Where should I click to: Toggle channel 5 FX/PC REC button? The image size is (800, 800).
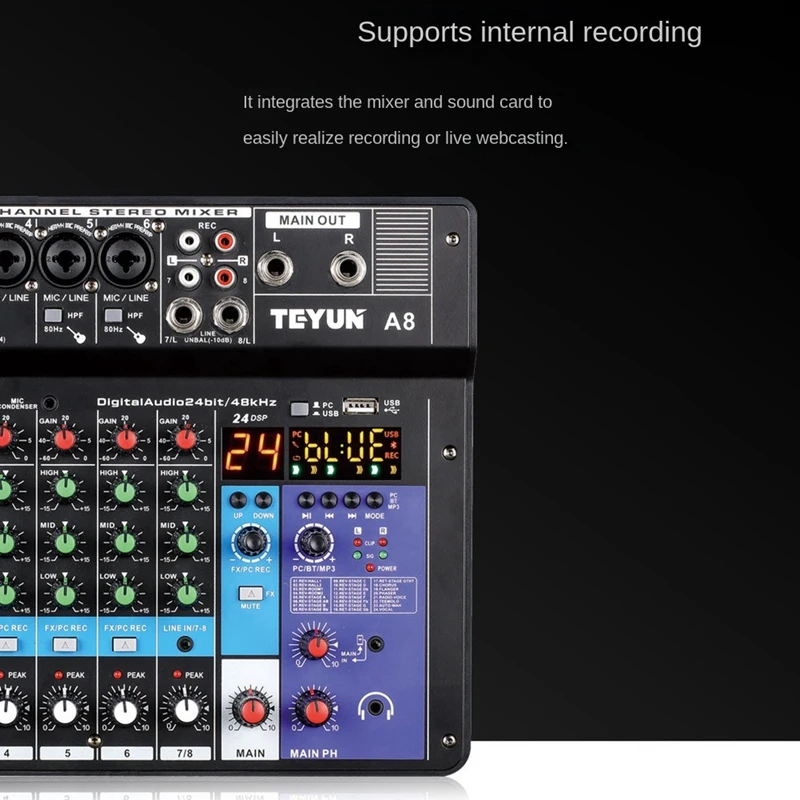click(x=65, y=645)
